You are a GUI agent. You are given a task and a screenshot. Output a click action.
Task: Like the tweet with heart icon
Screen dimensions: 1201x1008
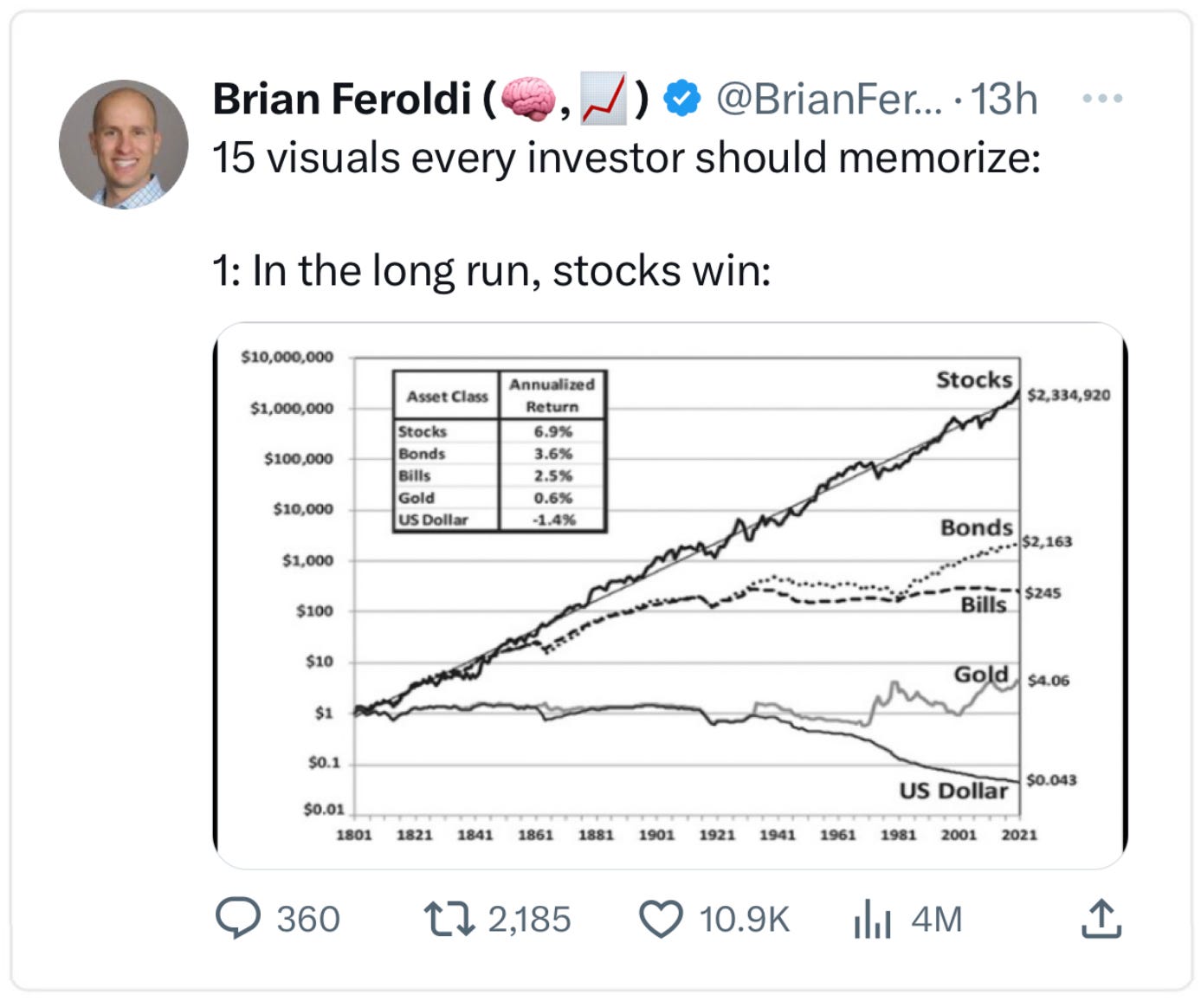click(x=661, y=919)
